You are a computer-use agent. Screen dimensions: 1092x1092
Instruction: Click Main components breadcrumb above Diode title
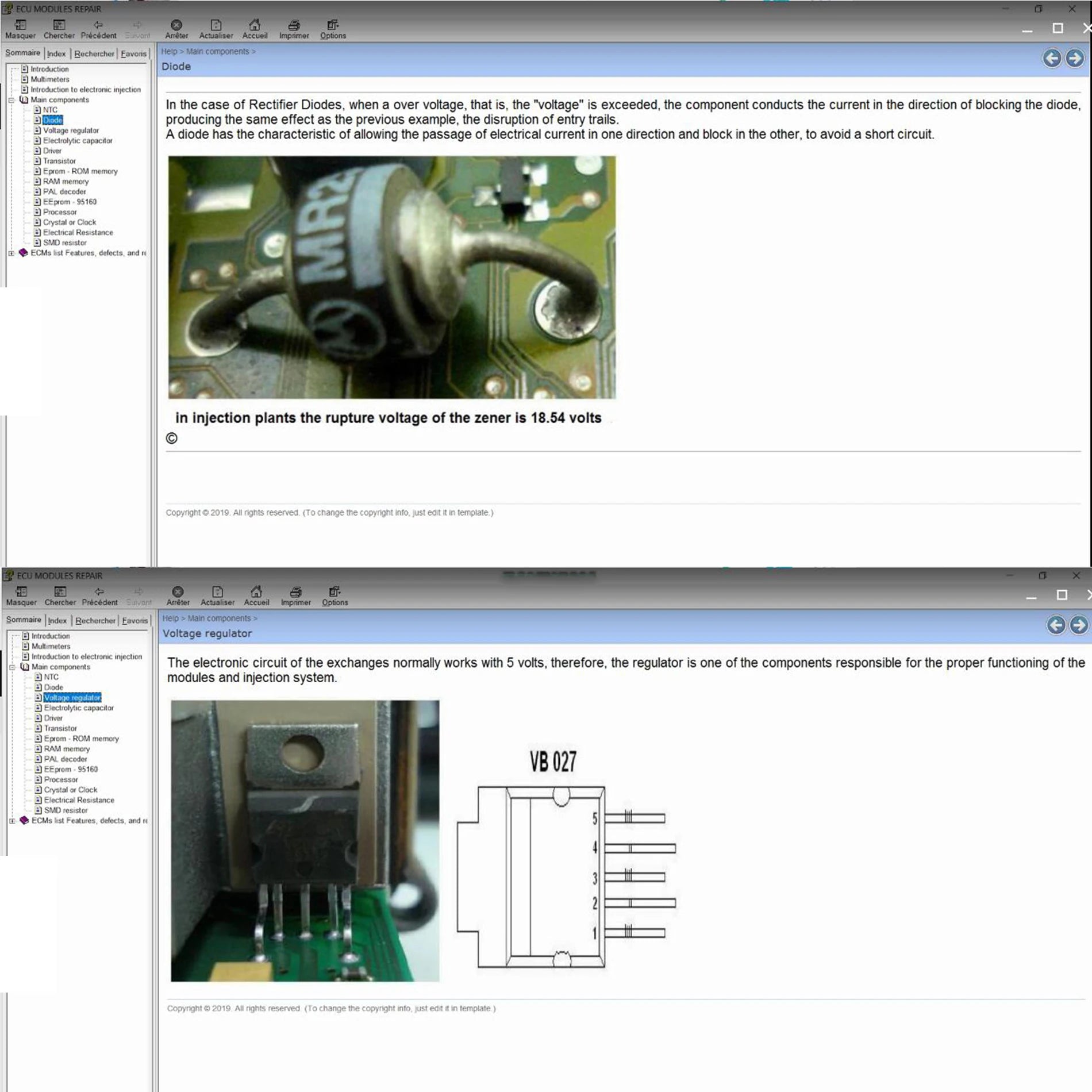[217, 51]
